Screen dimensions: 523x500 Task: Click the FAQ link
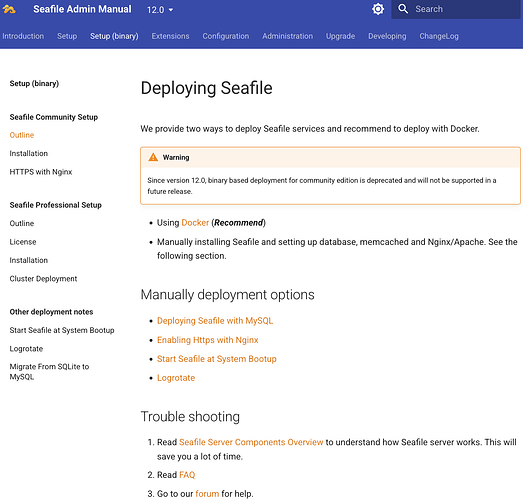point(187,475)
